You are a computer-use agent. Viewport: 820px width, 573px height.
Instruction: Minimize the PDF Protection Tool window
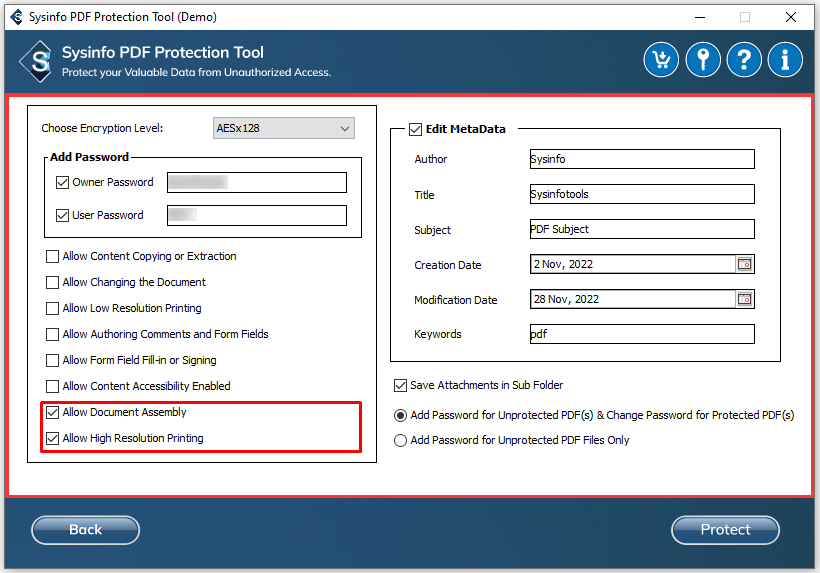(x=700, y=17)
